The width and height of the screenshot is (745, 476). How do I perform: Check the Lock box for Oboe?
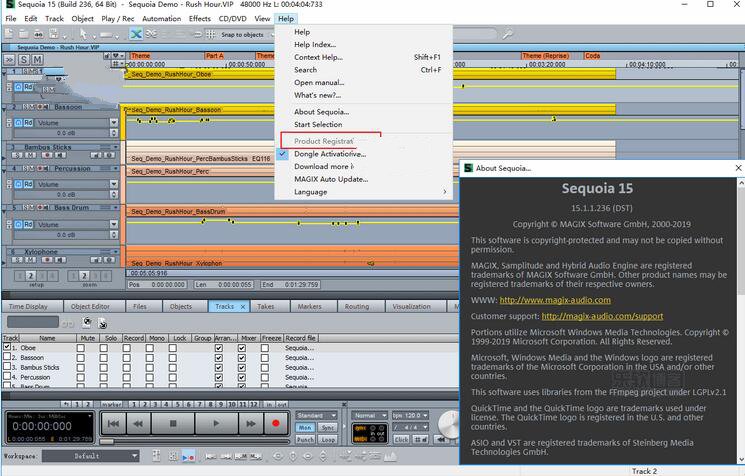(x=172, y=348)
